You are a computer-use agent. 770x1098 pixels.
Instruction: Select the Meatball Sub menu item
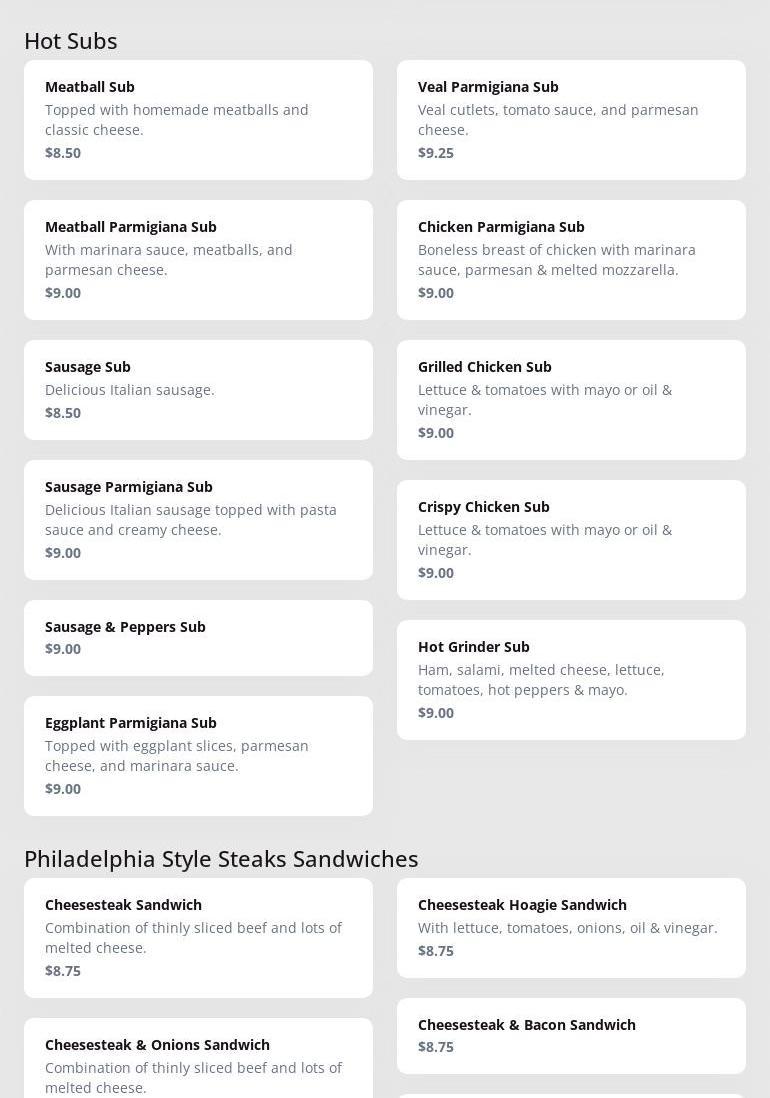pyautogui.click(x=198, y=120)
